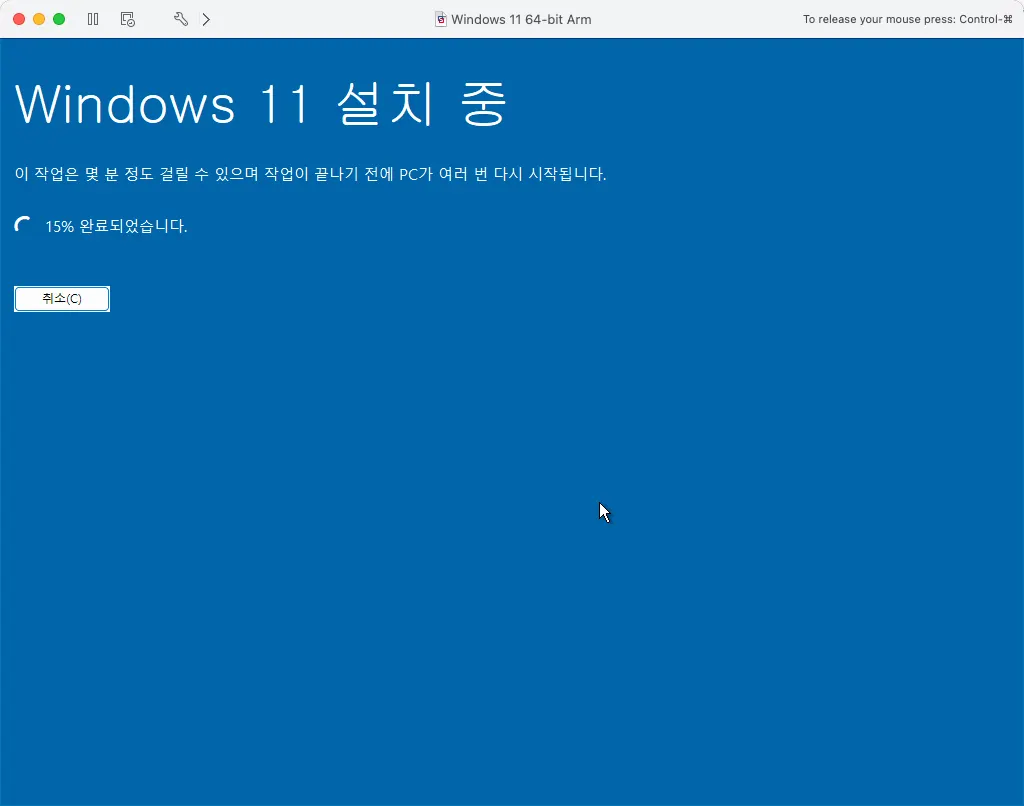This screenshot has width=1024, height=806.
Task: Click the 15% 완료되었습니다 progress text
Action: (116, 226)
